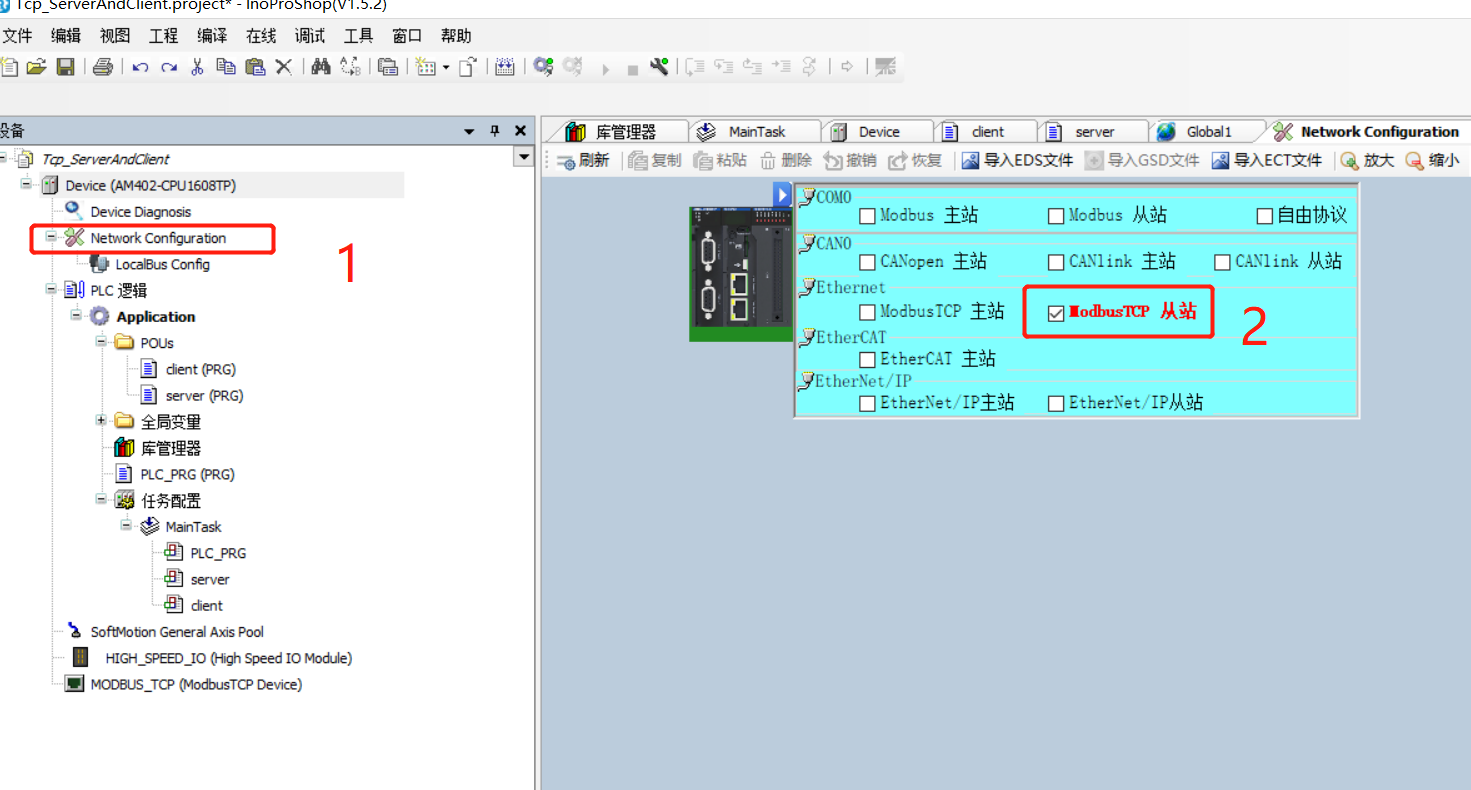Image resolution: width=1471 pixels, height=790 pixels.
Task: Open the devices panel dropdown arrow
Action: click(x=469, y=131)
